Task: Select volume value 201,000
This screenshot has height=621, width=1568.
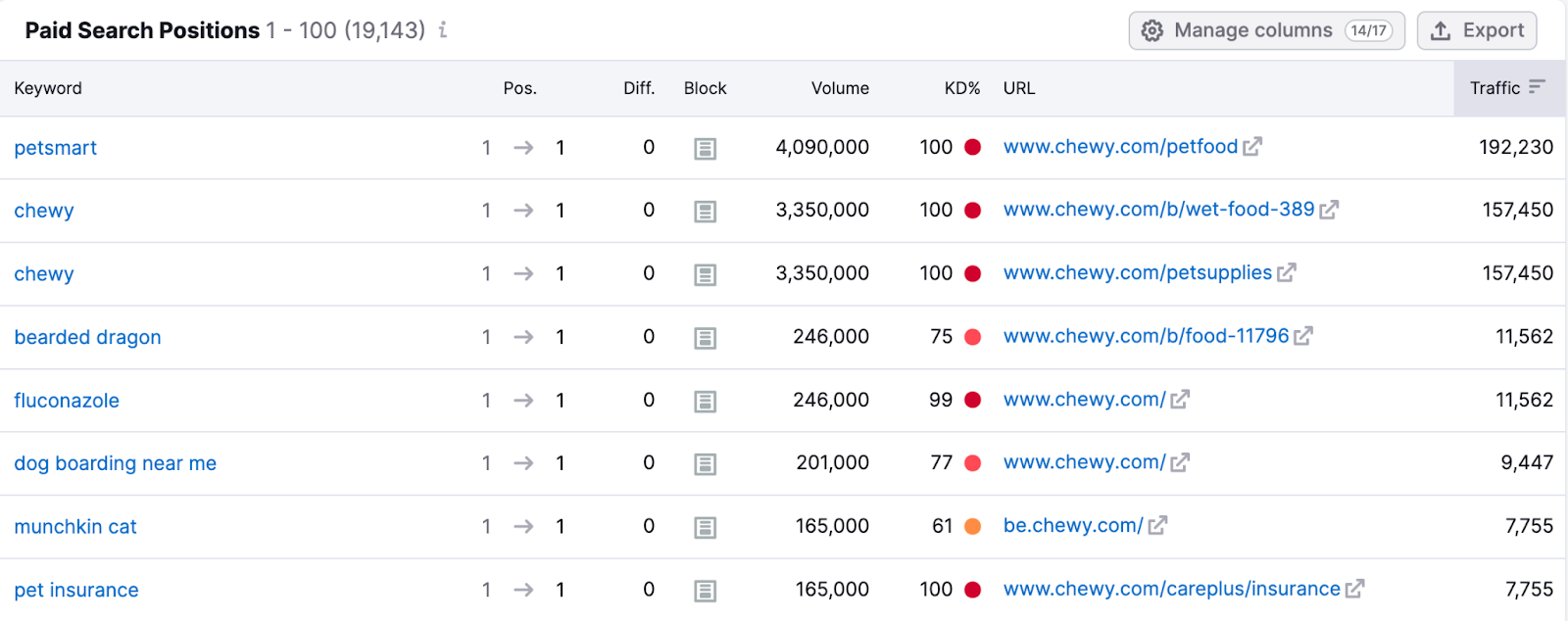Action: tap(832, 462)
